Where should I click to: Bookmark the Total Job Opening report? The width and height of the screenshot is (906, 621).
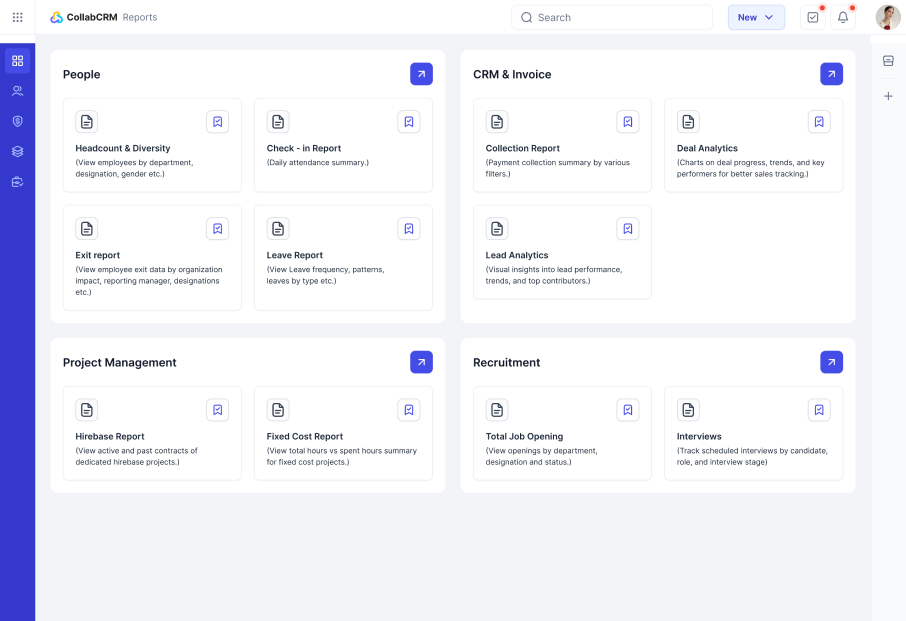628,410
